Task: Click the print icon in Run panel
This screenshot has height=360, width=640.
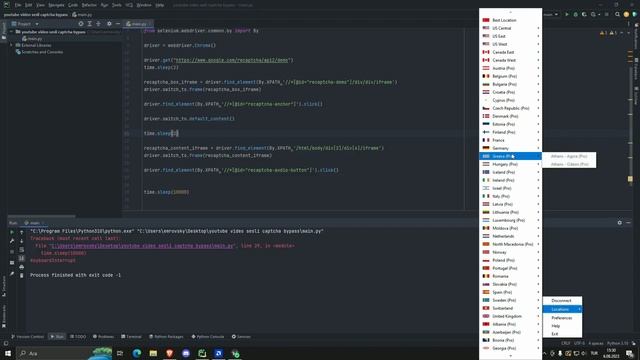Action: tap(22, 267)
